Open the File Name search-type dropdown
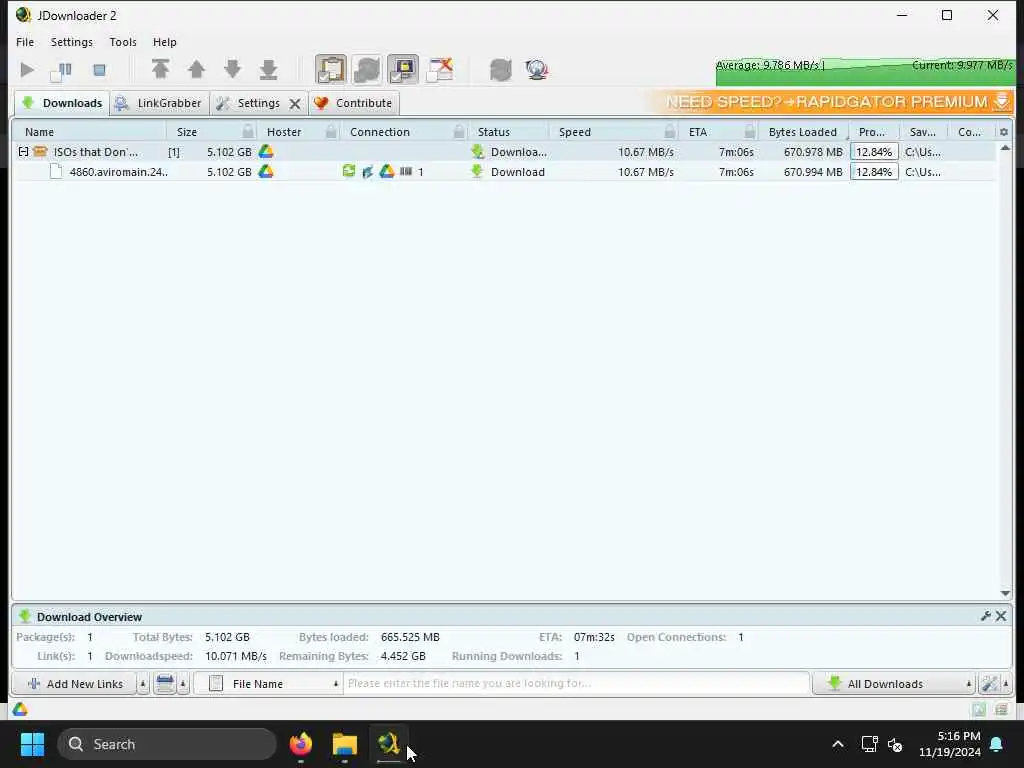1024x768 pixels. (x=268, y=684)
